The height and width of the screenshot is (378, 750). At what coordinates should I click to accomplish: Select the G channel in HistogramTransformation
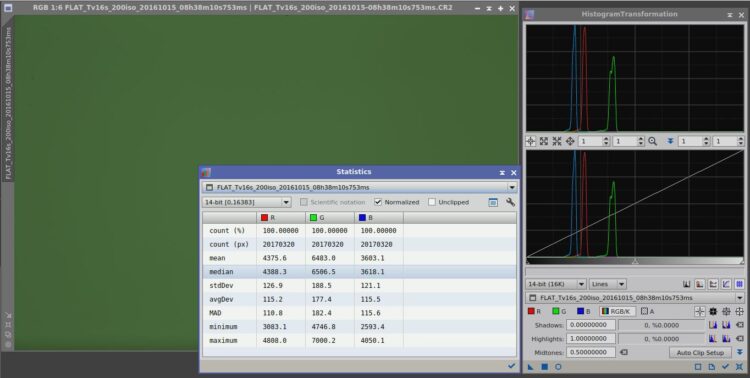559,311
